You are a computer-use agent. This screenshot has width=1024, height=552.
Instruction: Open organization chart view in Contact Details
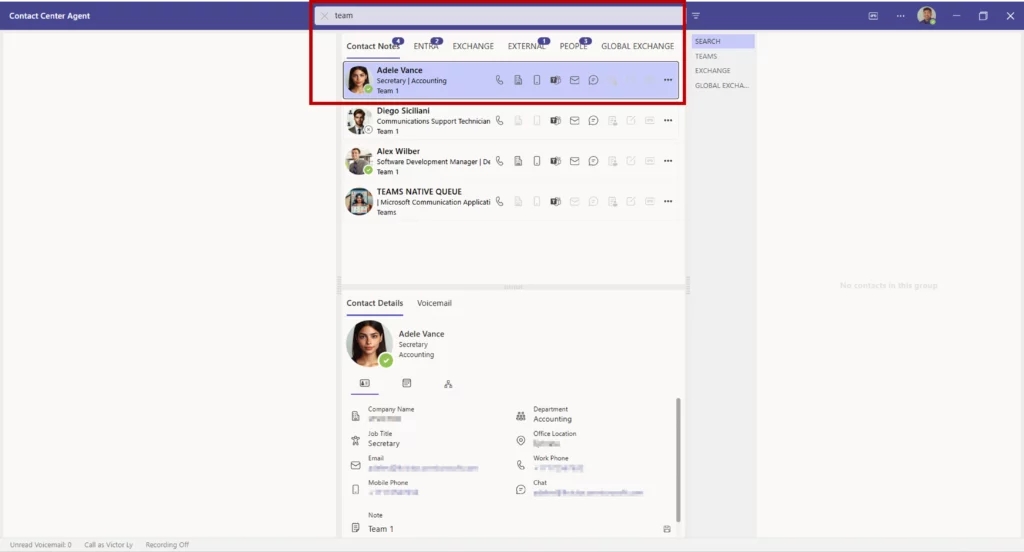pos(448,383)
